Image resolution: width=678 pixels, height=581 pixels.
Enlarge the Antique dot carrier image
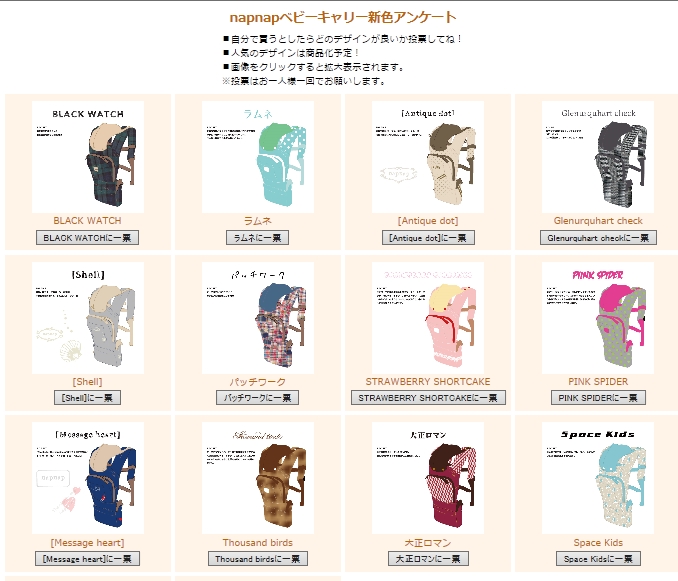coord(428,157)
